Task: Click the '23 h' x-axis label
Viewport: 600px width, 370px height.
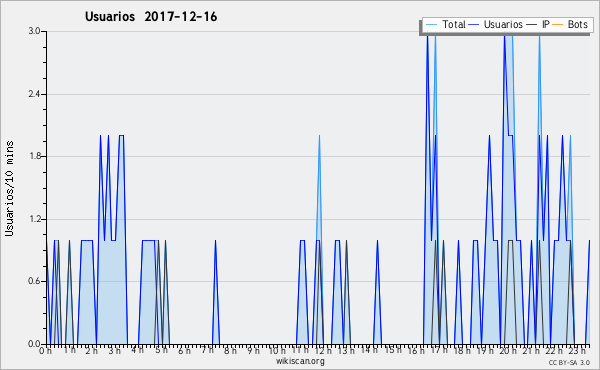Action: (x=577, y=351)
